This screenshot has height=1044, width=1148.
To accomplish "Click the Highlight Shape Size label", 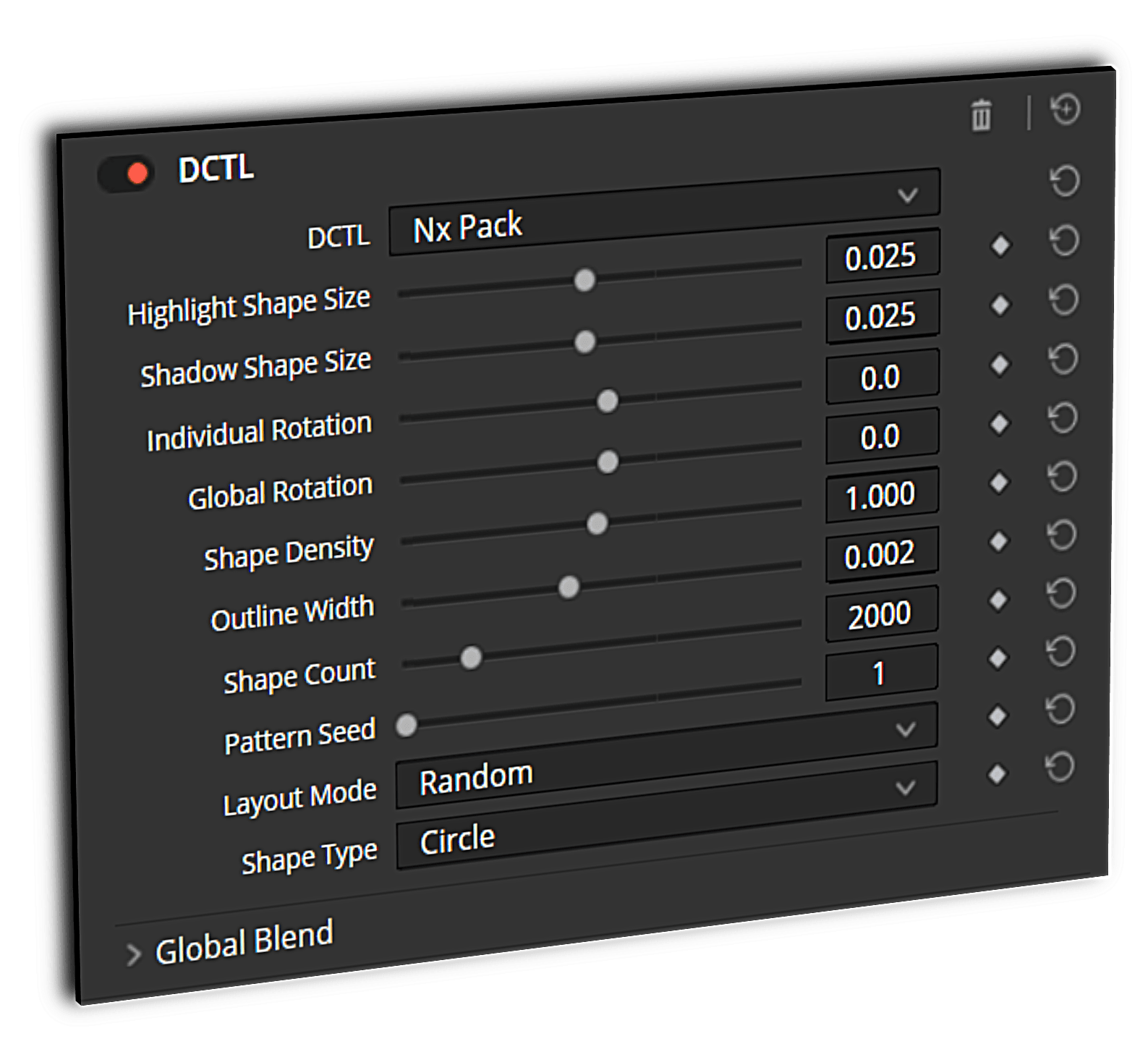I will click(249, 306).
